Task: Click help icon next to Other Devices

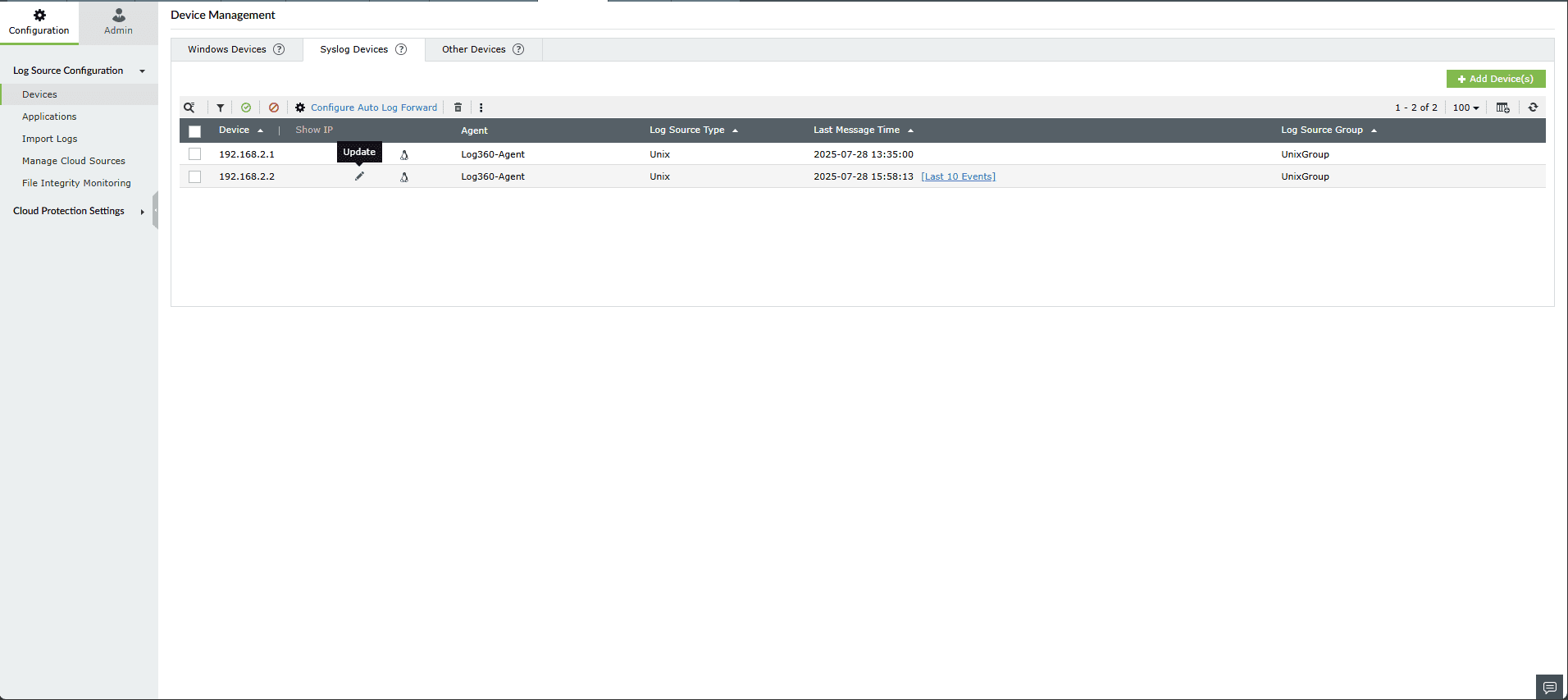Action: 518,49
